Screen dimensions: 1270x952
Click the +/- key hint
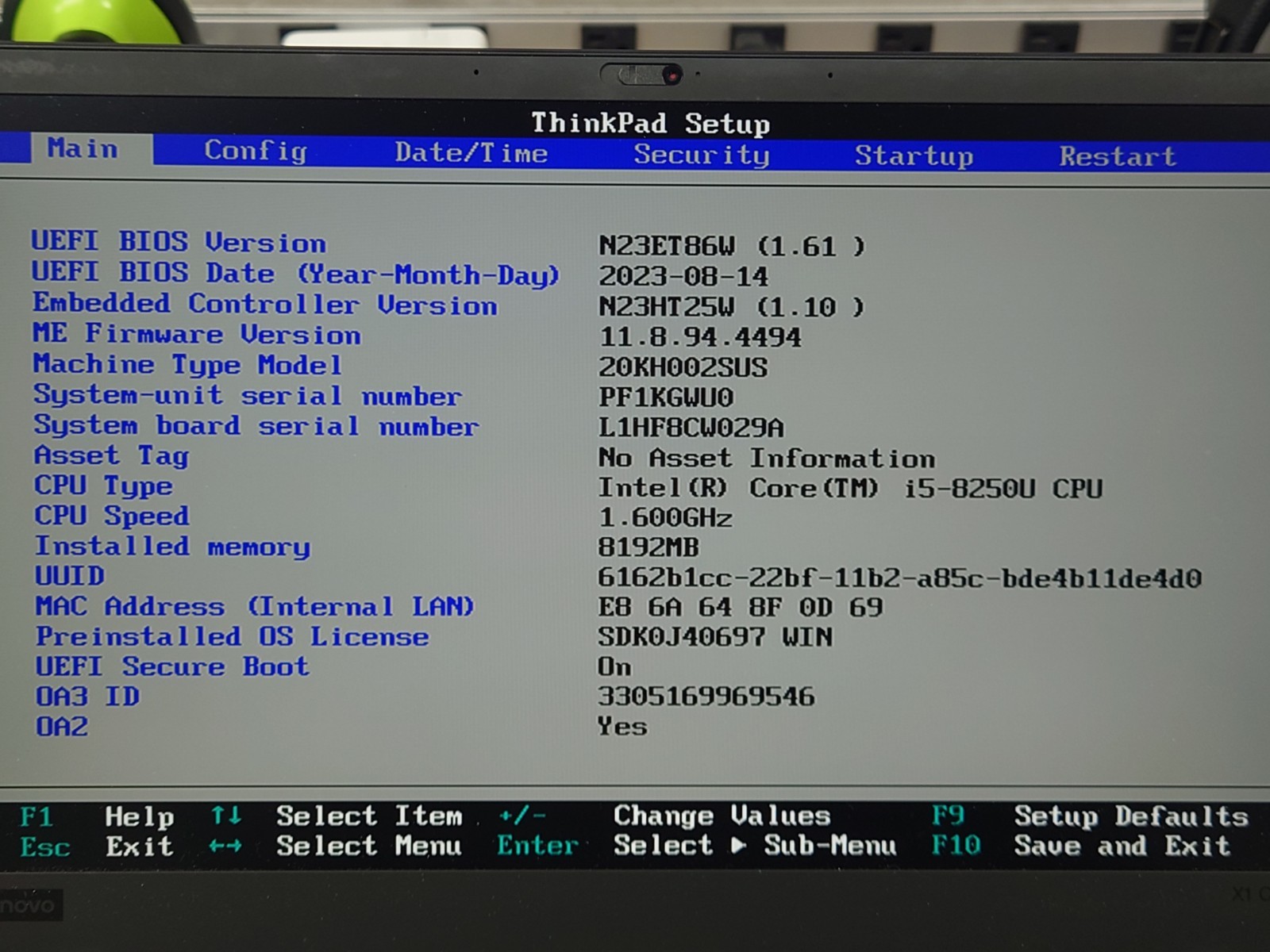click(x=522, y=816)
